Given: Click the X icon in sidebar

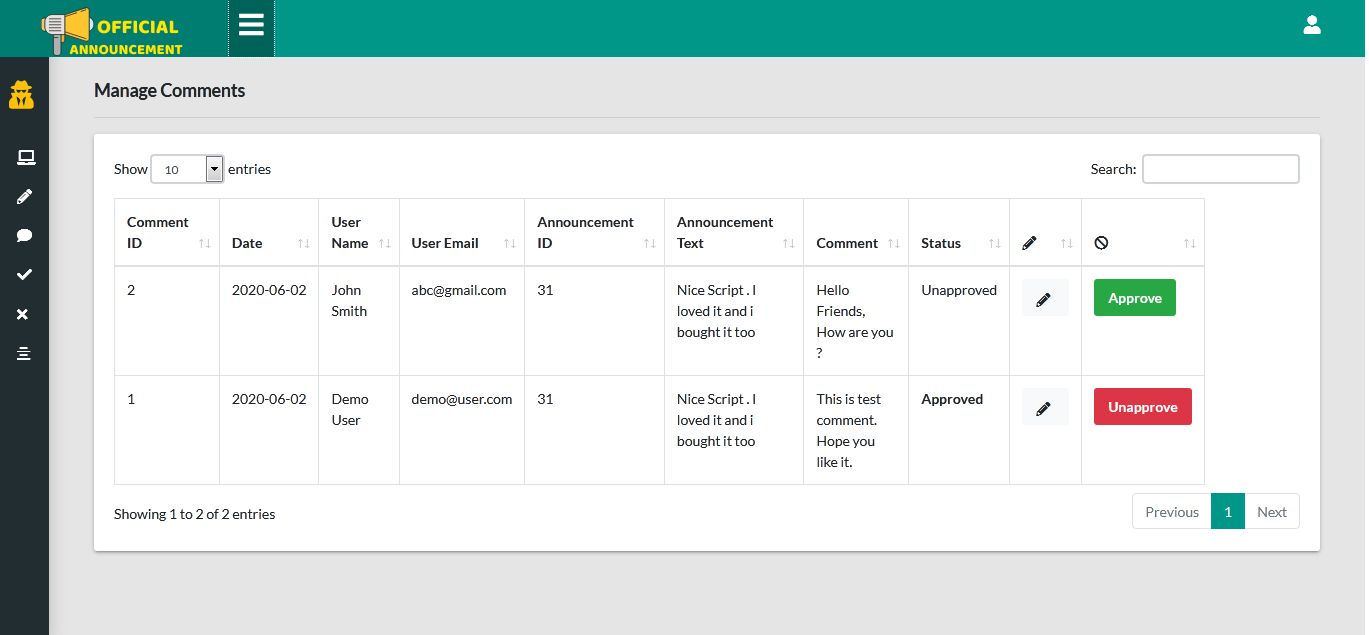Looking at the screenshot, I should coord(24,315).
